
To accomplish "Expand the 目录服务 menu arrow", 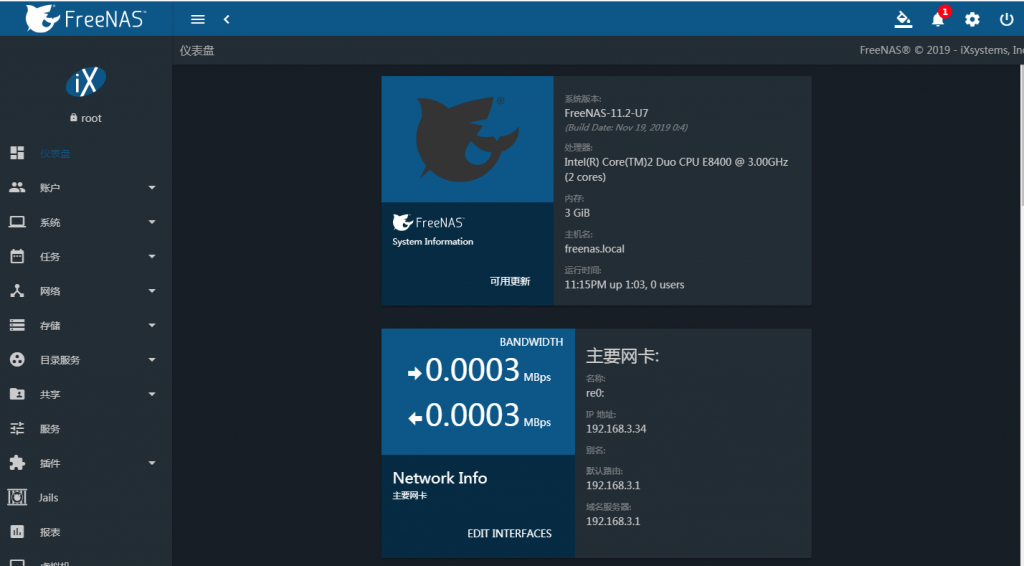I will (152, 360).
